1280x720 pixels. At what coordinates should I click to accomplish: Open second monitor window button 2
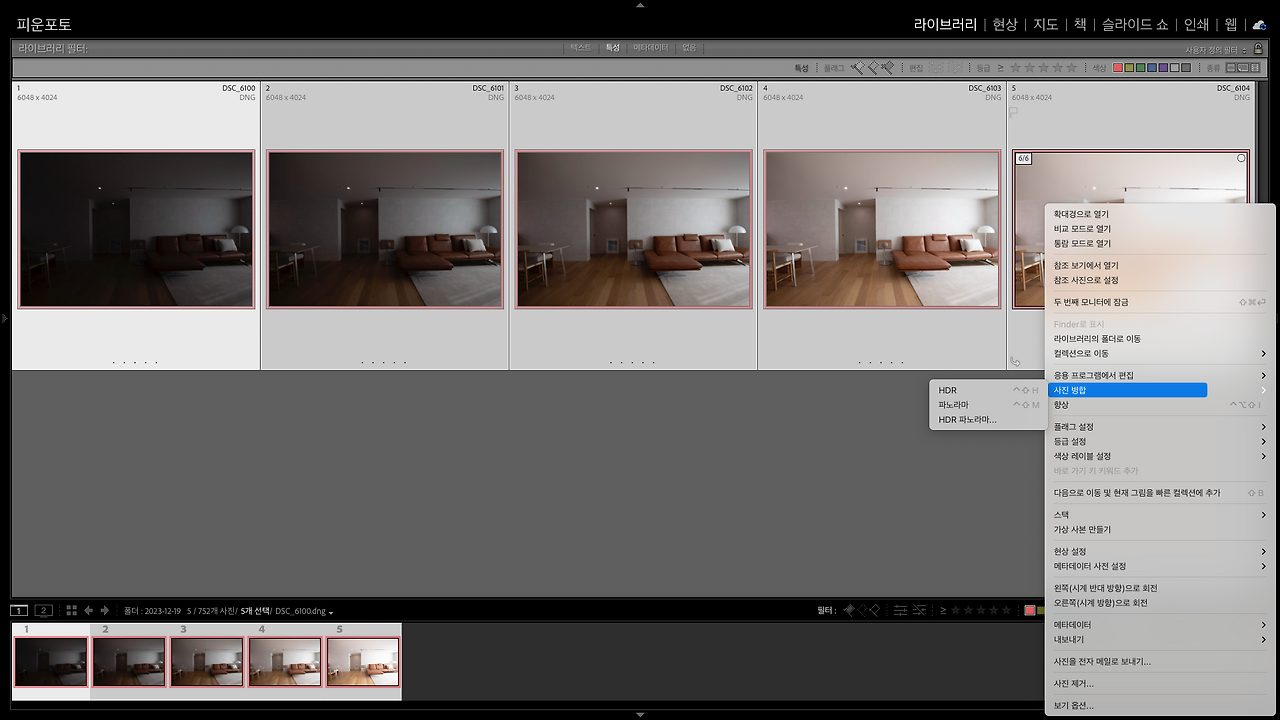[x=43, y=610]
